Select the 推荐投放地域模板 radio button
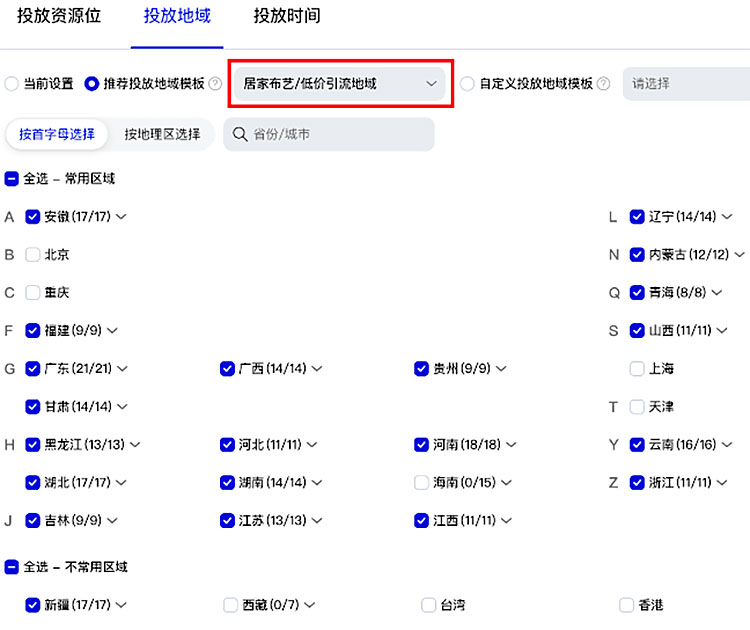Screen dimensions: 750x630 91,84
